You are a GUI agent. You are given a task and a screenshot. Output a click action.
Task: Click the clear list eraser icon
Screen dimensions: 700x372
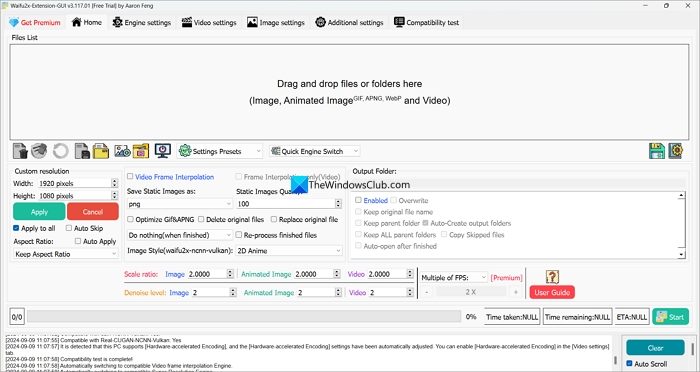[39, 151]
